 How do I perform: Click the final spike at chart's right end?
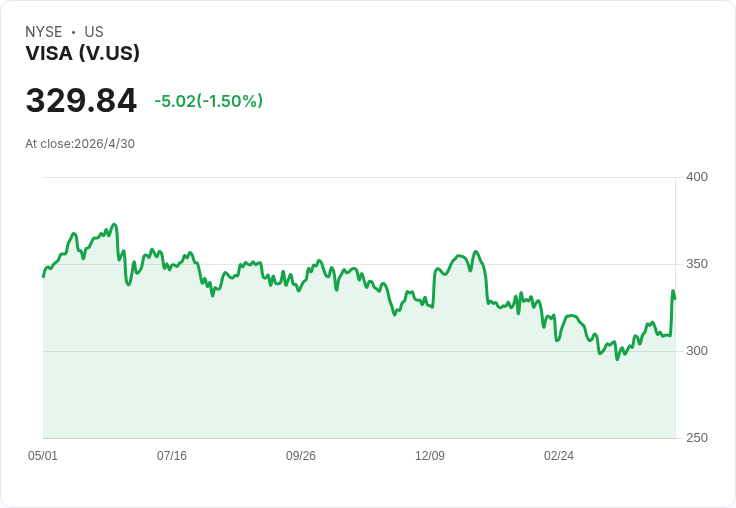(673, 291)
